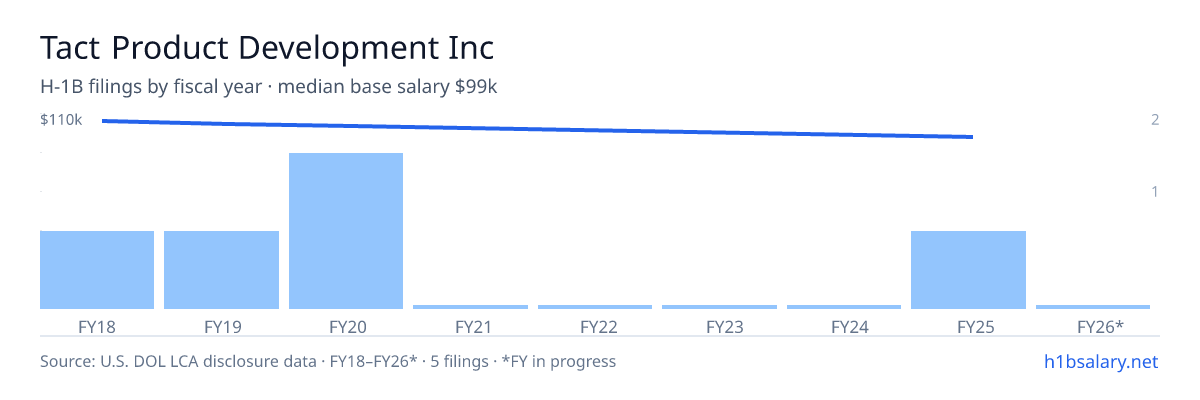This screenshot has height=400, width=1200.
Task: Click the FY18 axis label
Action: coord(97,326)
